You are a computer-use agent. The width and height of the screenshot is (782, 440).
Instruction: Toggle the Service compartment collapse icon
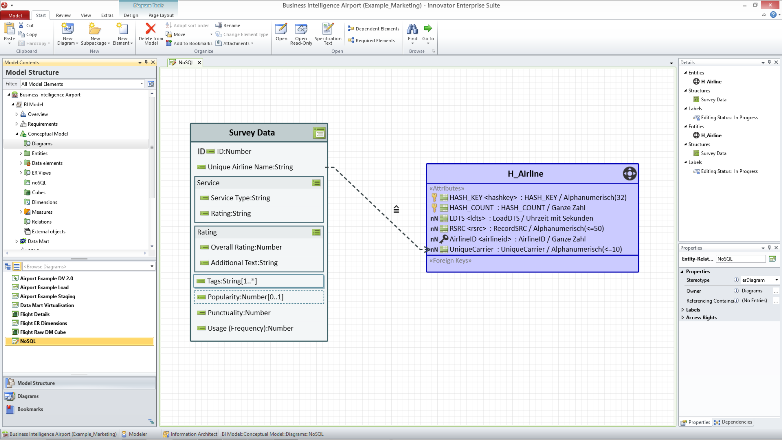316,183
